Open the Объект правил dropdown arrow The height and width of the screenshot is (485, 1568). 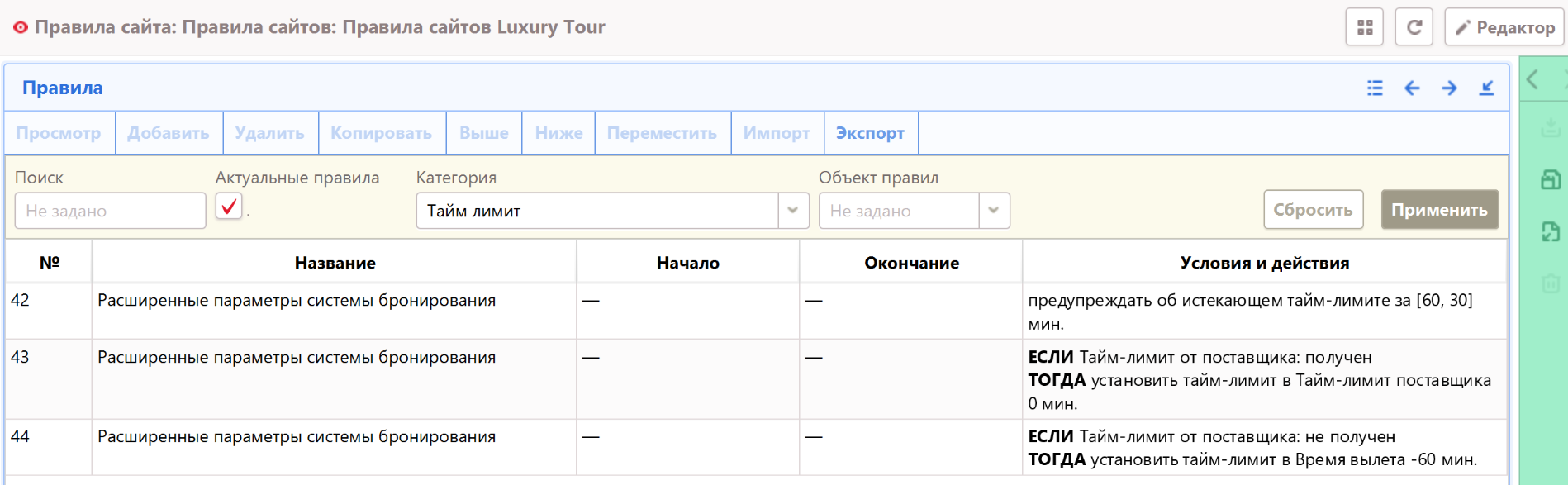994,211
